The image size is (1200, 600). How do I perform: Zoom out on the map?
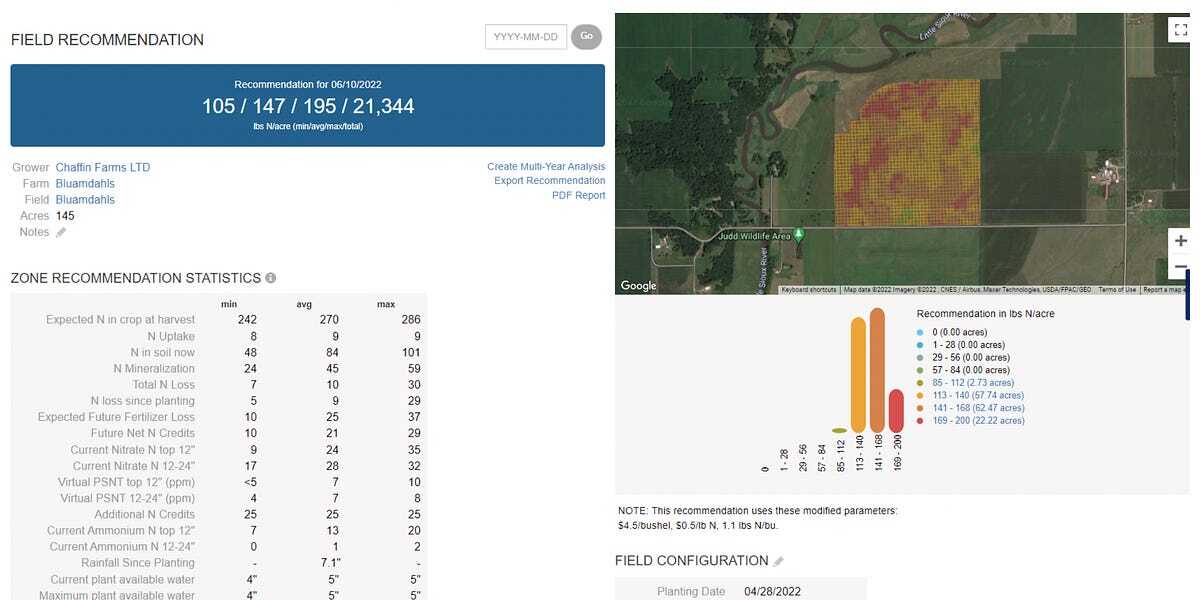[x=1180, y=267]
